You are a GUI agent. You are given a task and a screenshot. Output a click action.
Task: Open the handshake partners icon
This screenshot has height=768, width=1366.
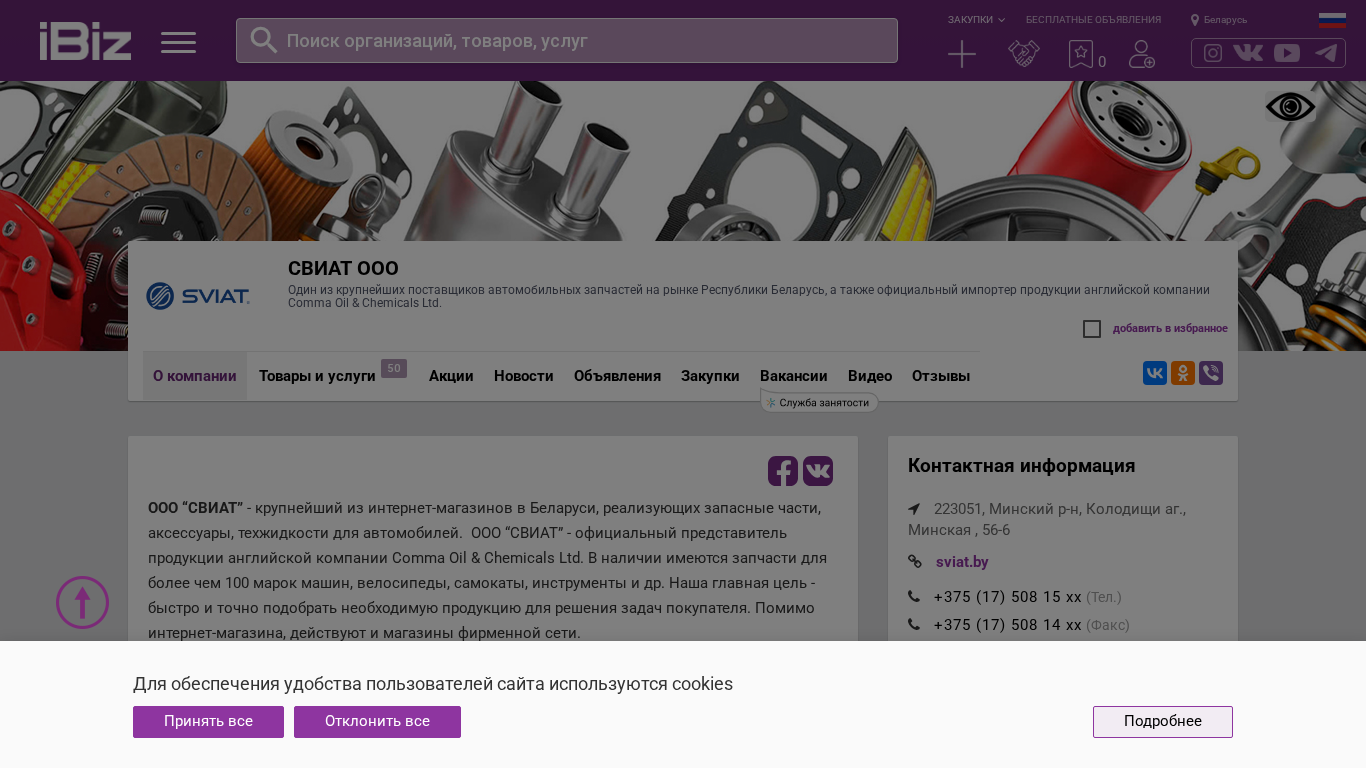(x=1024, y=54)
